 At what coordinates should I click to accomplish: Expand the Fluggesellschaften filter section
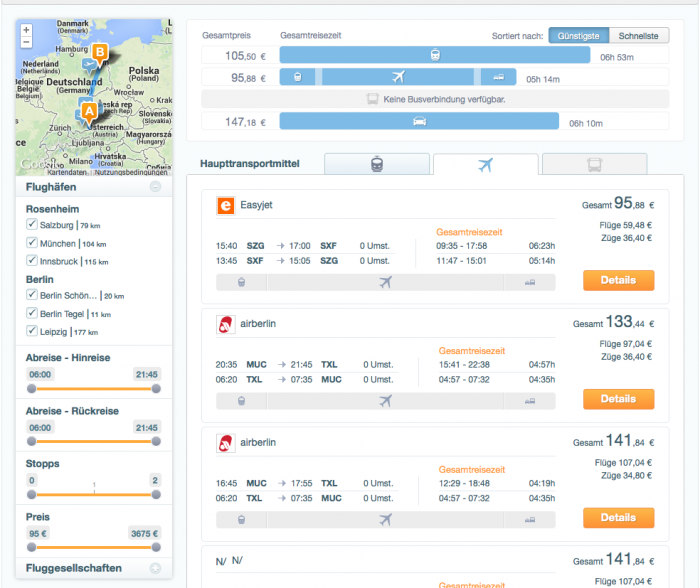(155, 568)
